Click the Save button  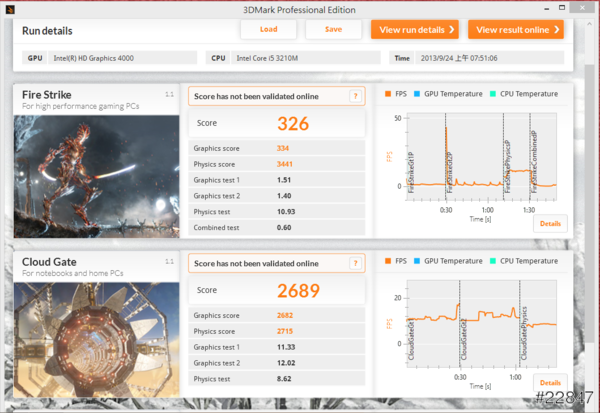[x=333, y=29]
